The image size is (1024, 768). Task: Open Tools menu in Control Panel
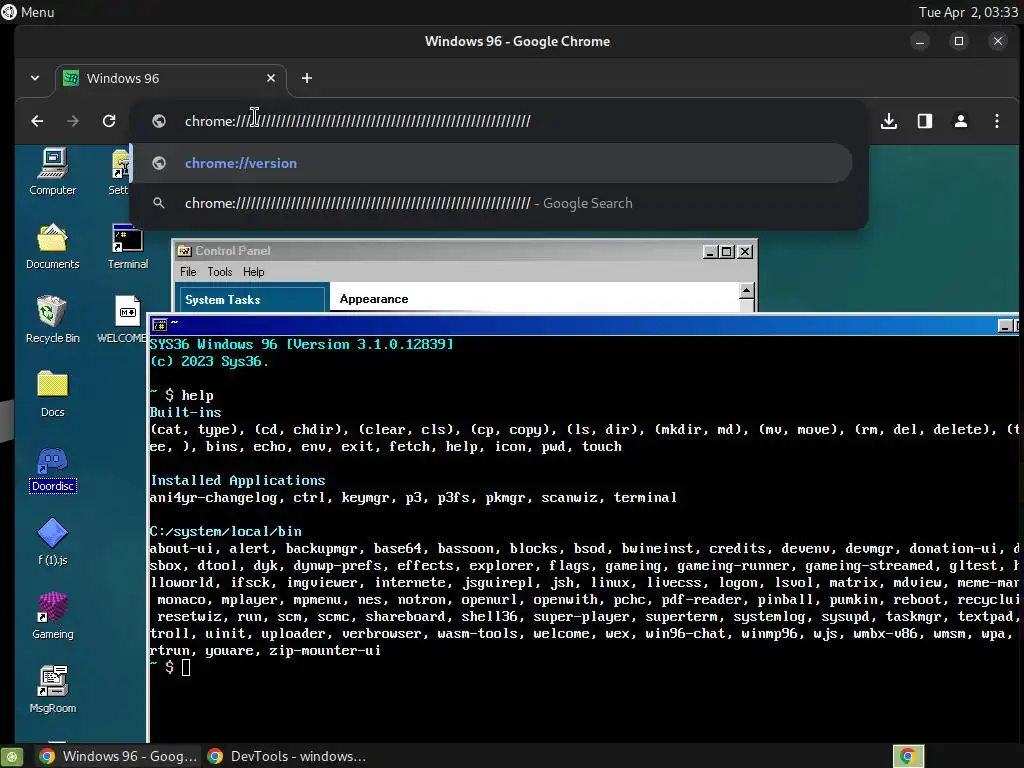click(x=219, y=272)
